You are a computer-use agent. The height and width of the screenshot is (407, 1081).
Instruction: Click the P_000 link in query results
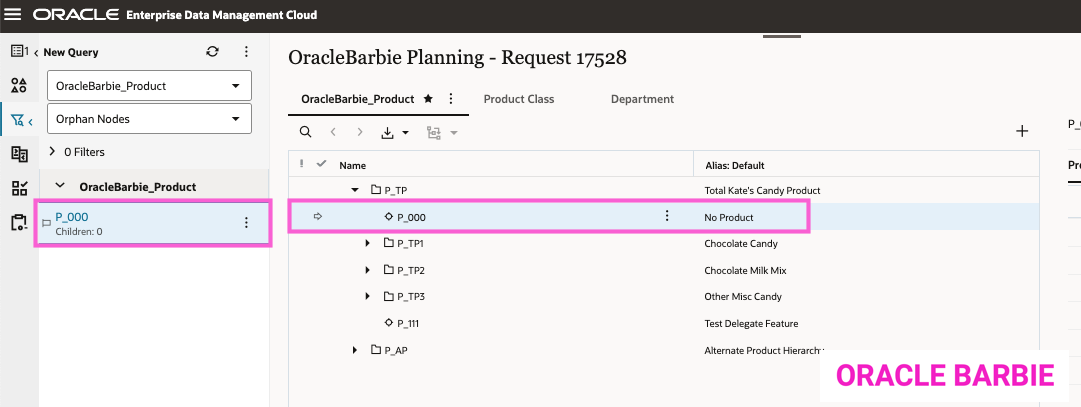pos(72,216)
